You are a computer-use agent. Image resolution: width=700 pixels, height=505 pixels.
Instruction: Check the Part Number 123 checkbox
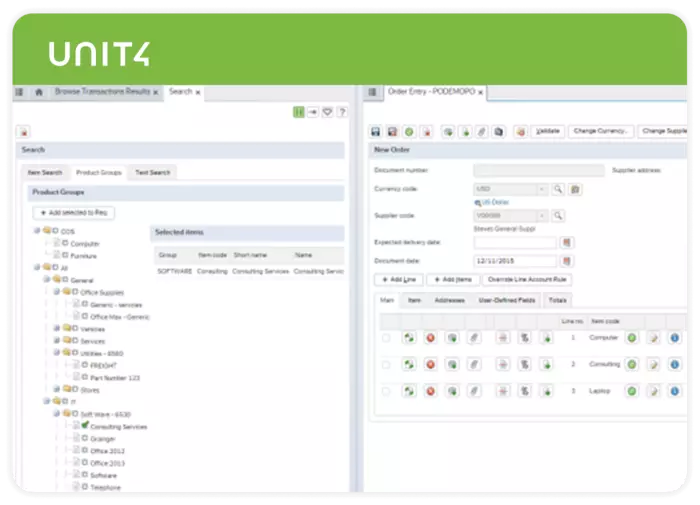[x=85, y=377]
